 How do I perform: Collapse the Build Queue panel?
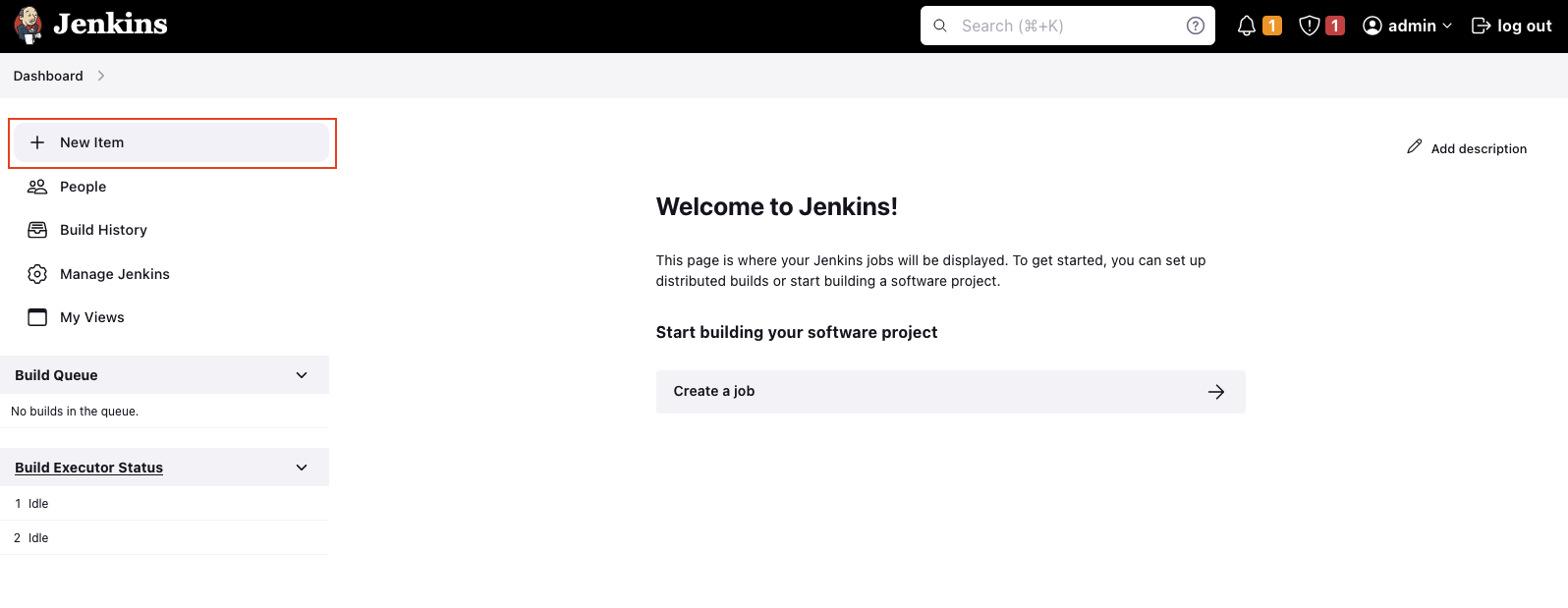(x=302, y=375)
